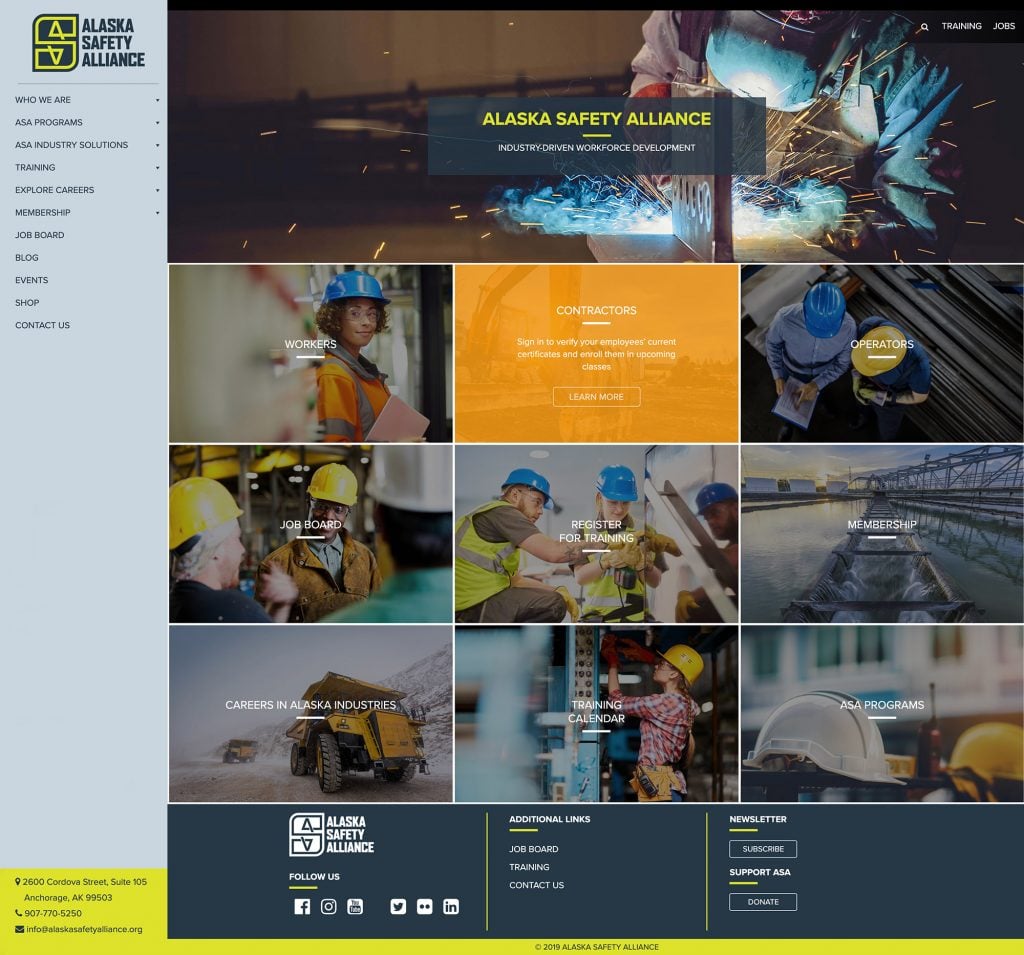The width and height of the screenshot is (1024, 955).
Task: Open the Blog sidebar item
Action: (x=27, y=257)
